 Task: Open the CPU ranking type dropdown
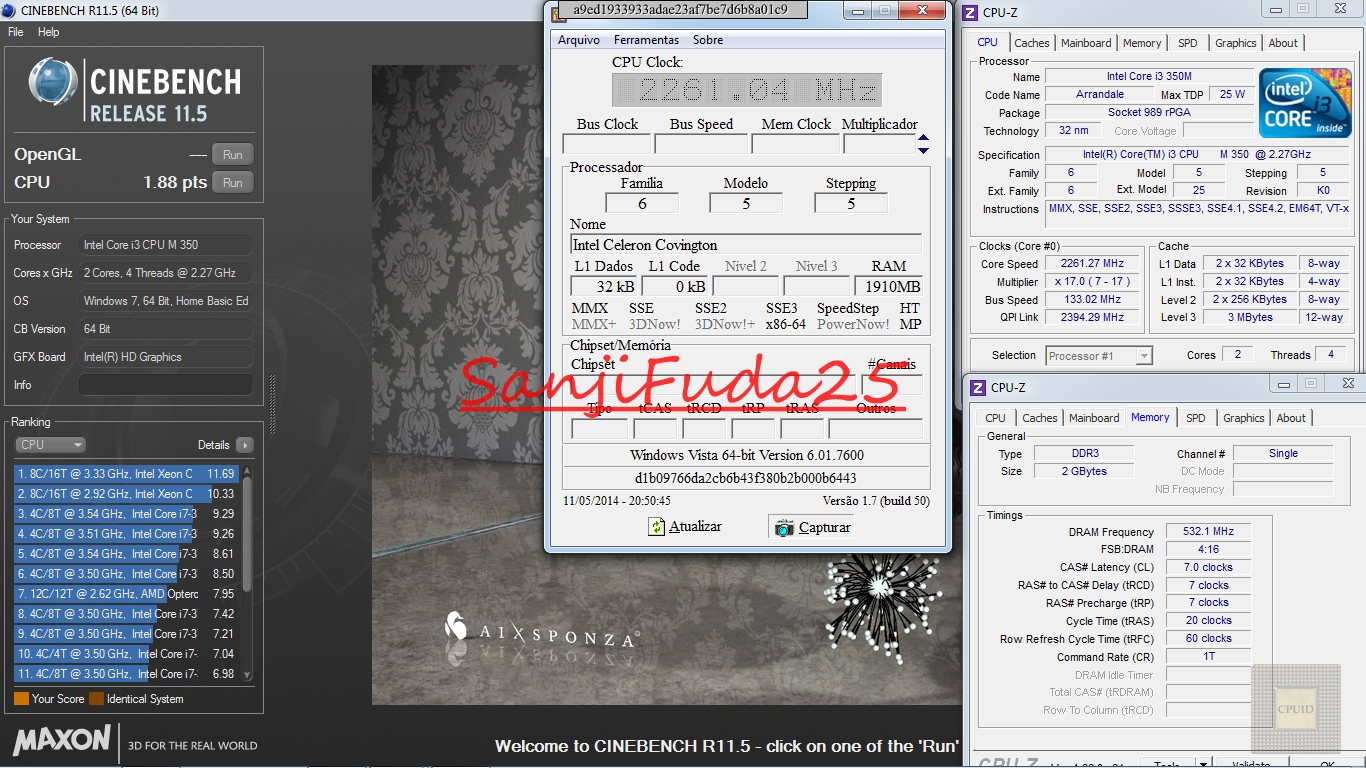(x=50, y=445)
